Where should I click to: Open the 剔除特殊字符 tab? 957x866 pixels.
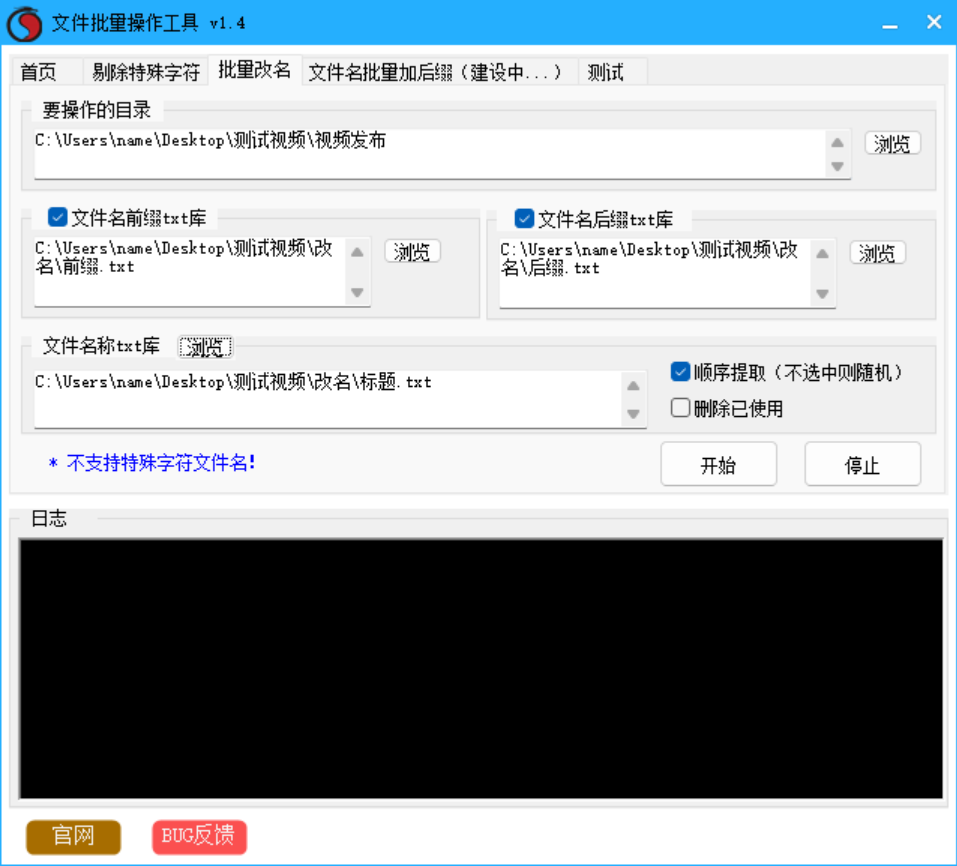pos(146,72)
